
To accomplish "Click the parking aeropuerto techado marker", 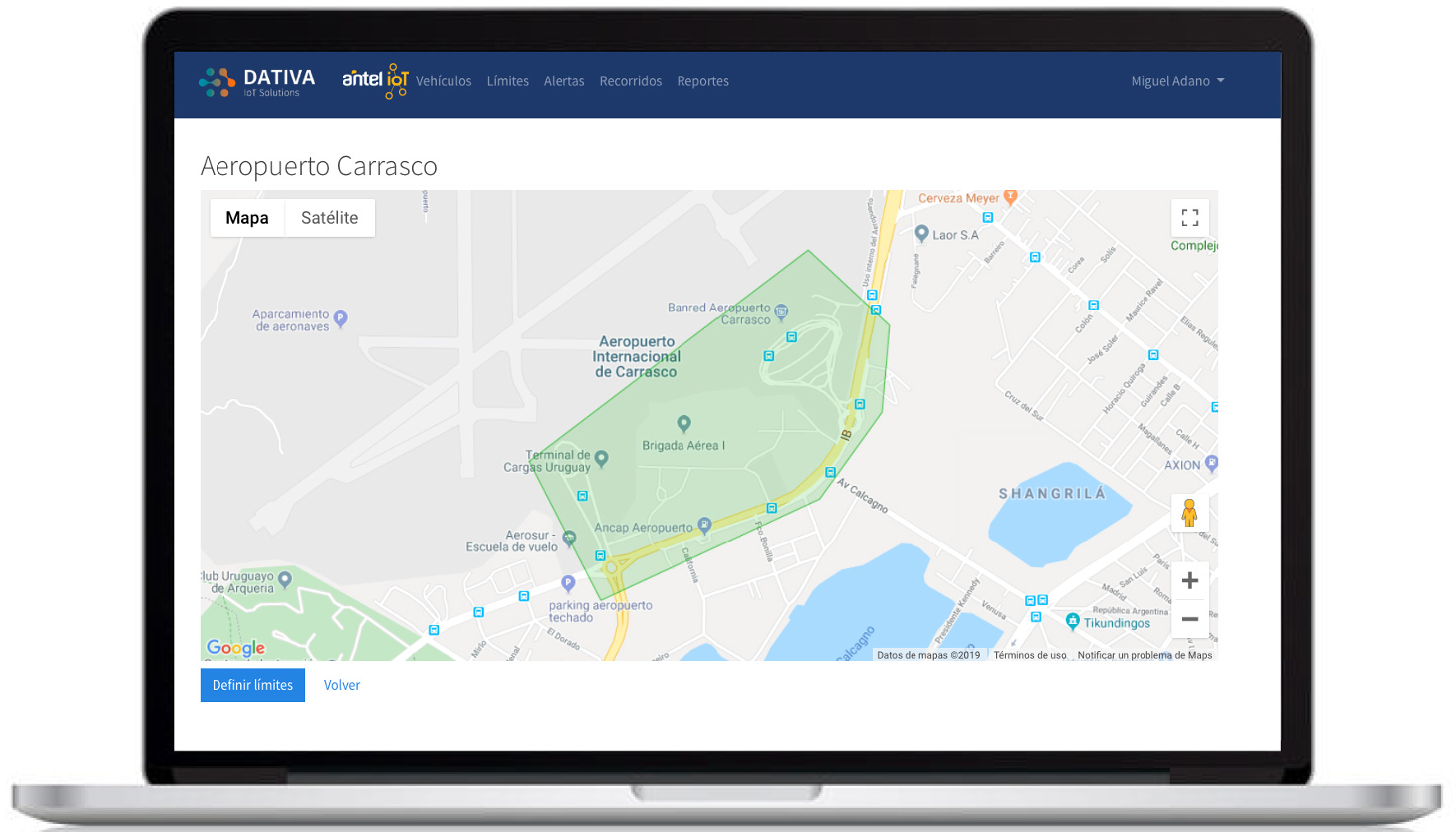I will [568, 583].
